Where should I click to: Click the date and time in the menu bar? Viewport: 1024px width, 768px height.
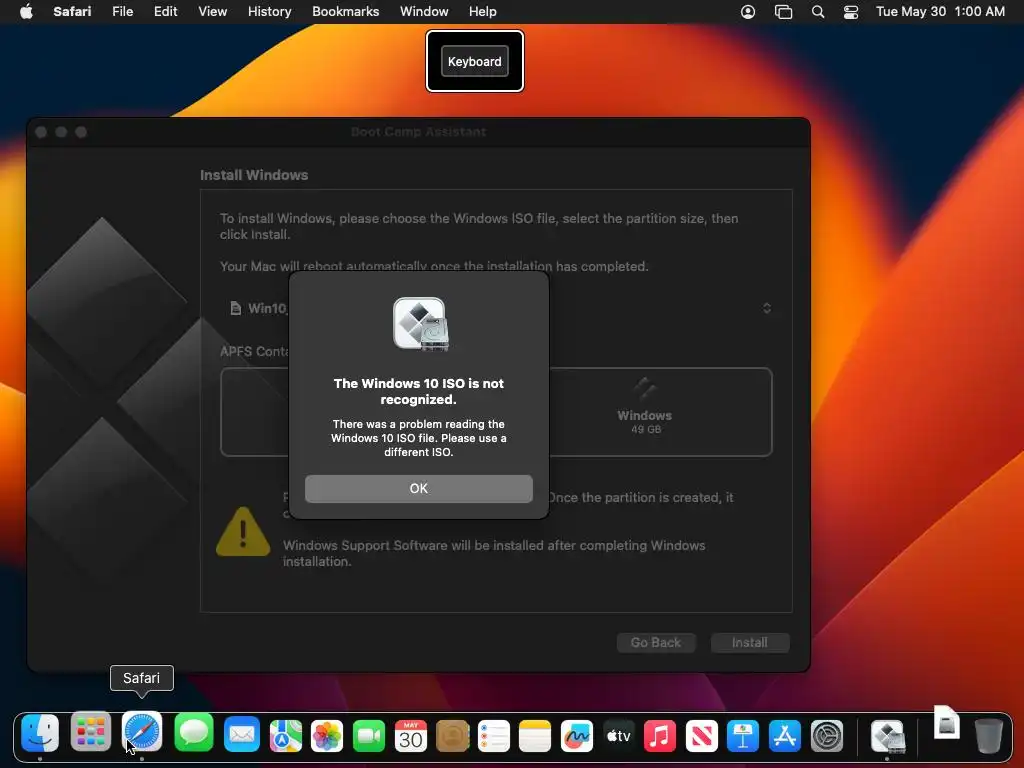(x=940, y=11)
